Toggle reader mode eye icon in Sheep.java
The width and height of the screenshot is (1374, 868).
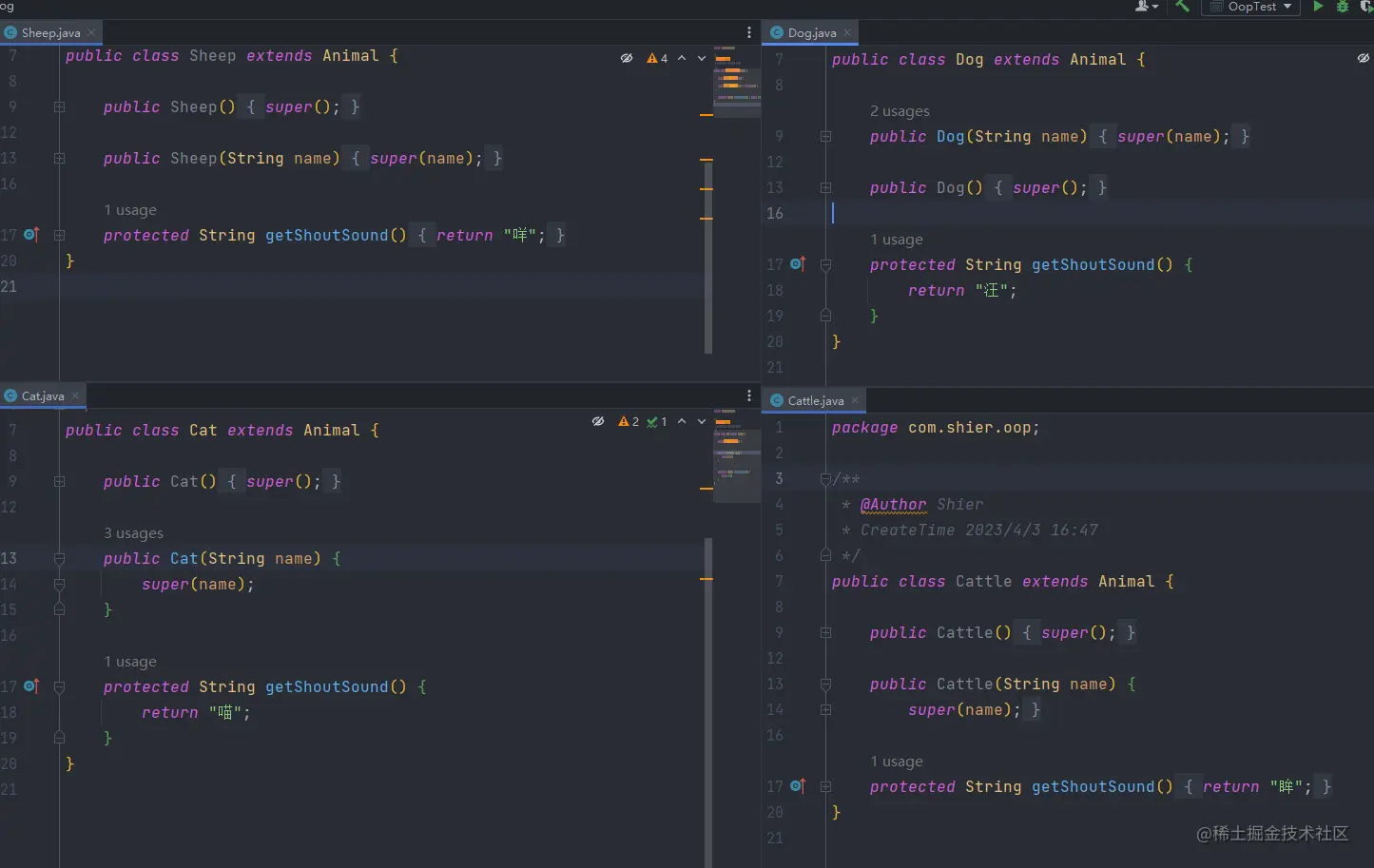[627, 58]
